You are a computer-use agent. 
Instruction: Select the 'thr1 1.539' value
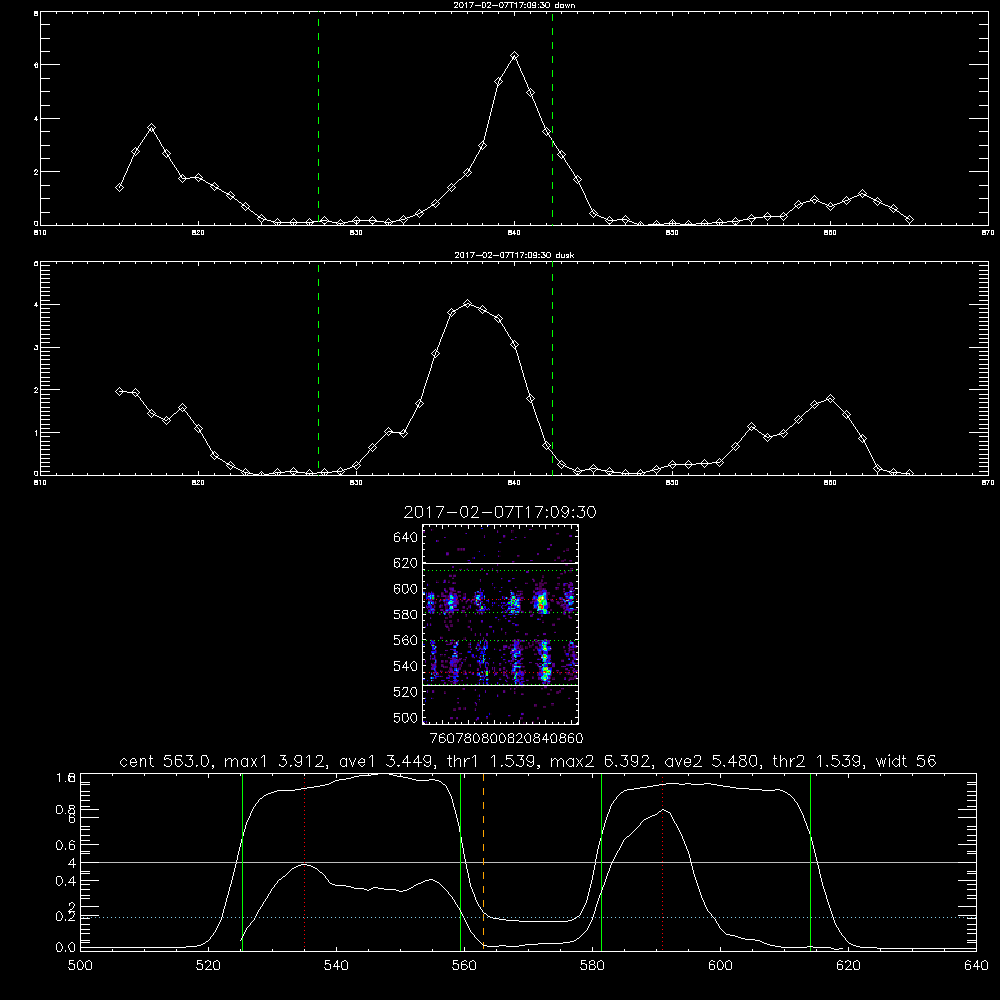[489, 761]
